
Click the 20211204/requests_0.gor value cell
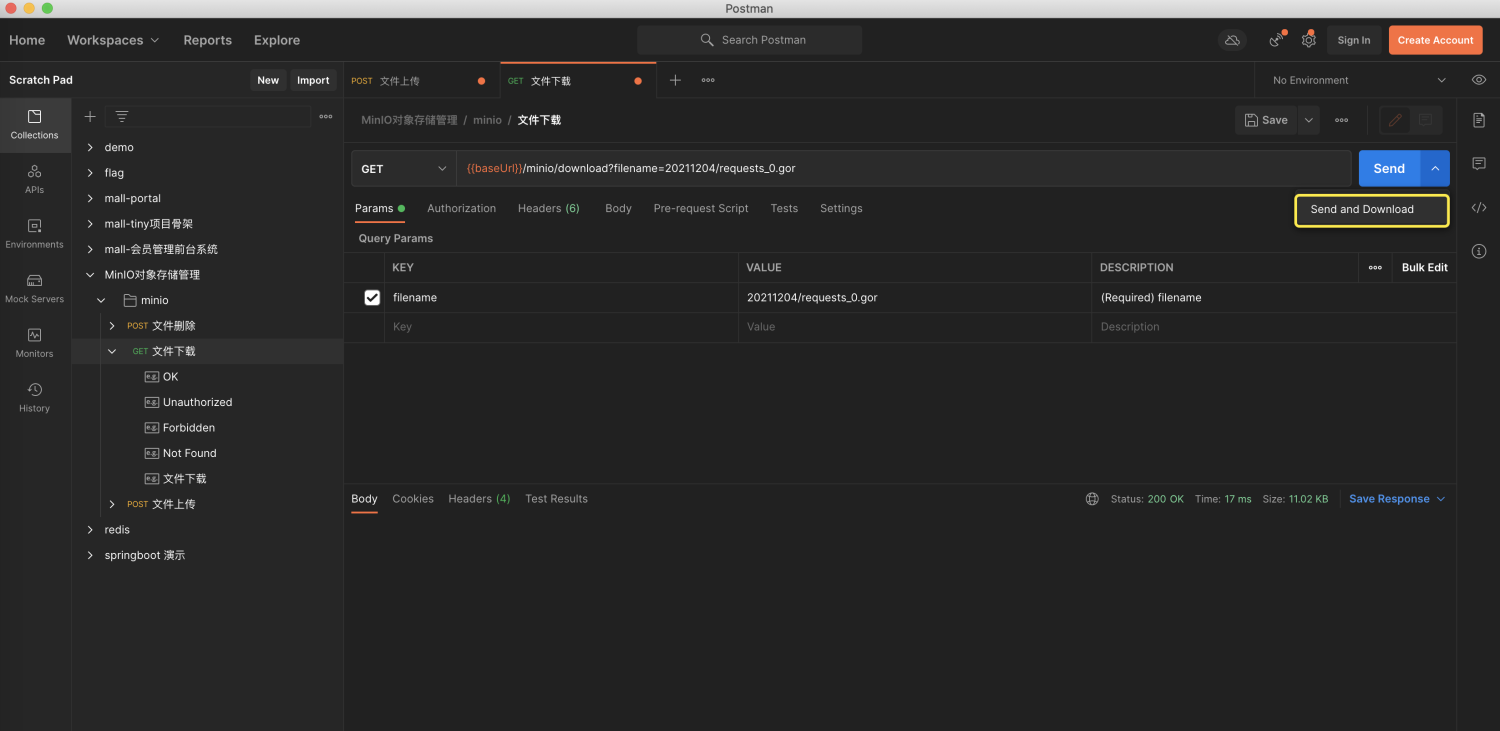(915, 298)
